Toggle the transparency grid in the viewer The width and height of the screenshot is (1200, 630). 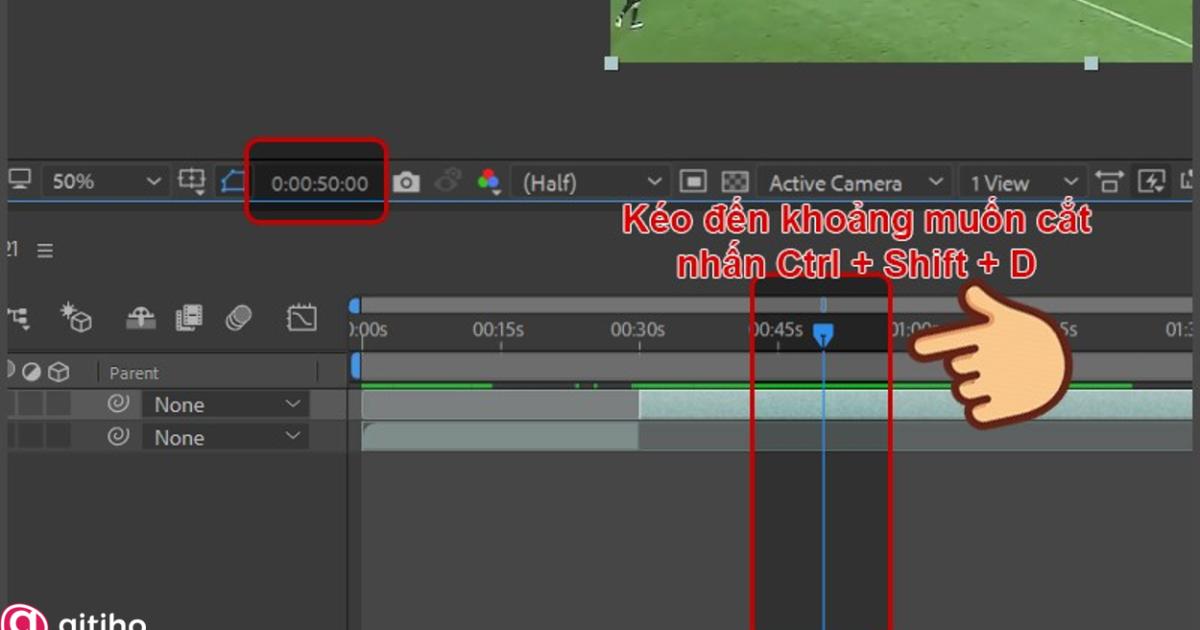(737, 181)
